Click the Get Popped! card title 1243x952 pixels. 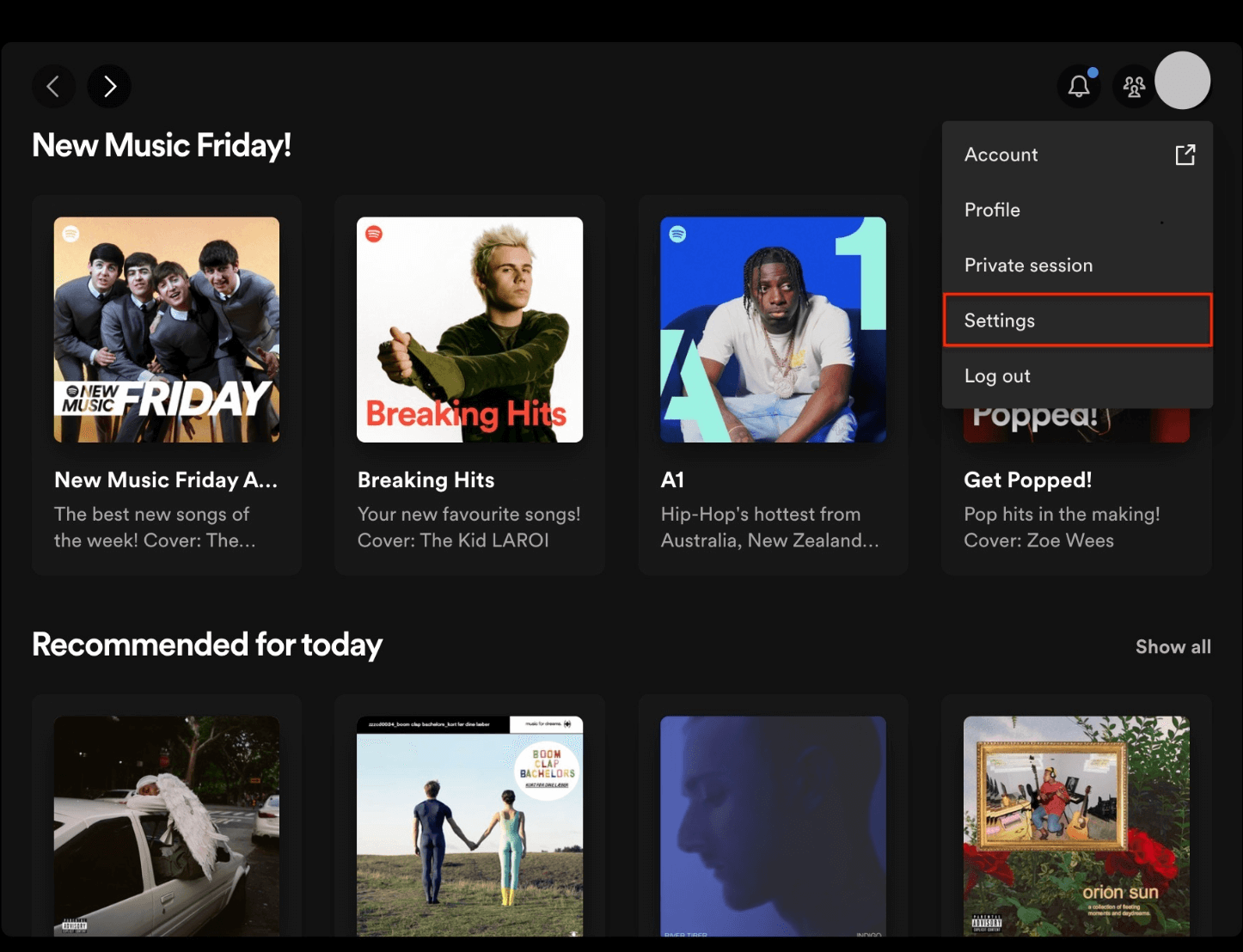[x=1028, y=479]
